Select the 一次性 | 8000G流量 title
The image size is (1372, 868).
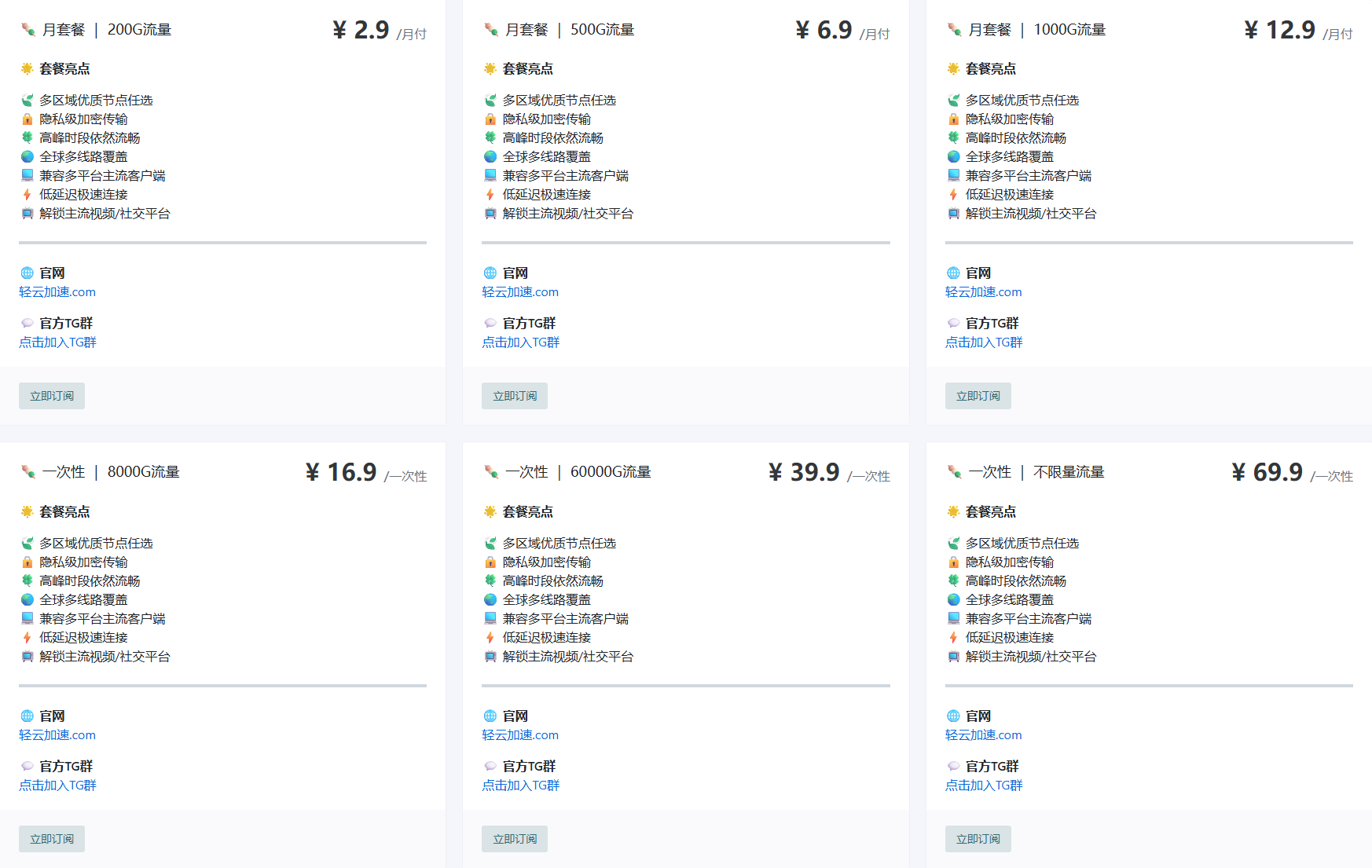(x=111, y=472)
